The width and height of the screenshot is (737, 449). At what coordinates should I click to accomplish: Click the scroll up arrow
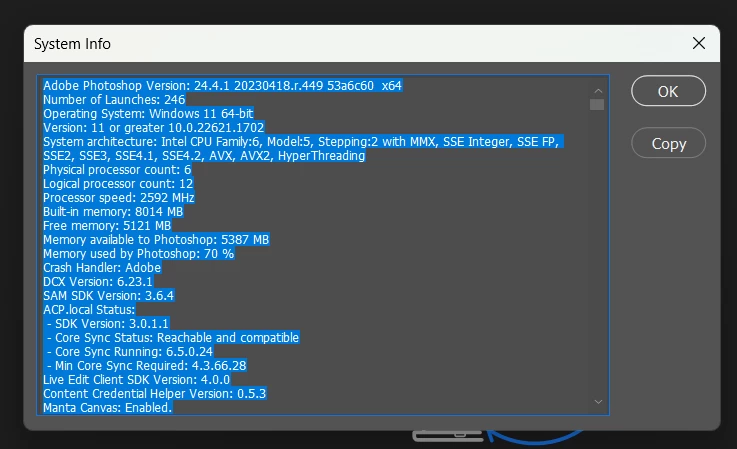pos(598,91)
